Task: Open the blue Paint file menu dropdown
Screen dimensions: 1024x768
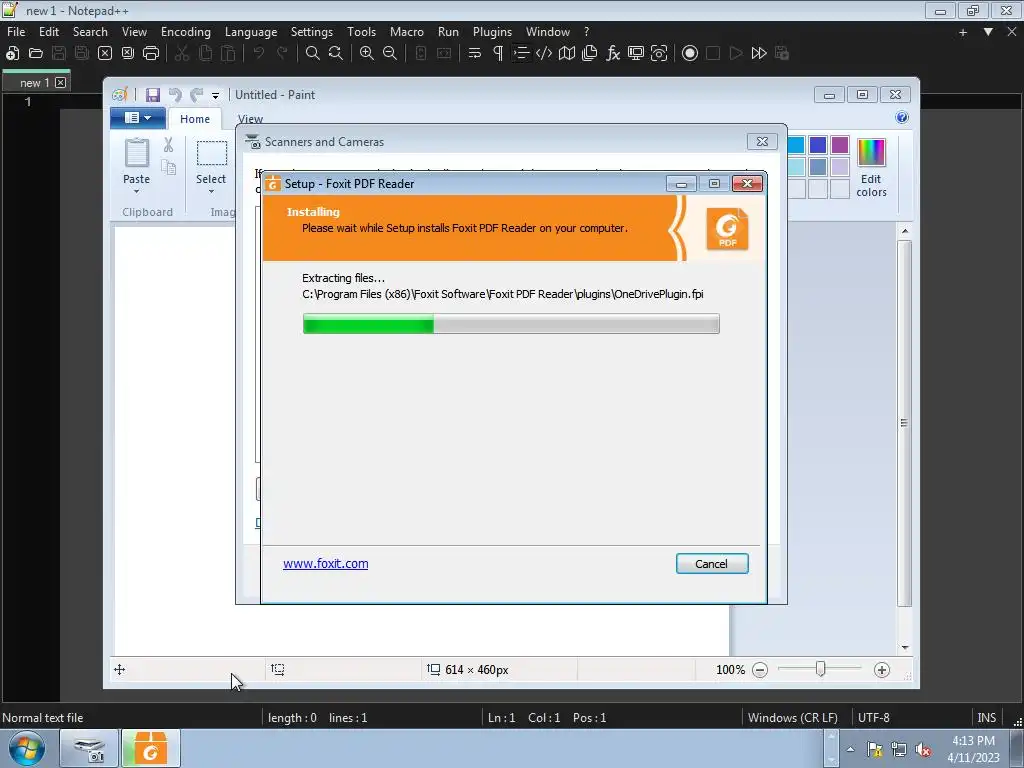Action: 137,118
